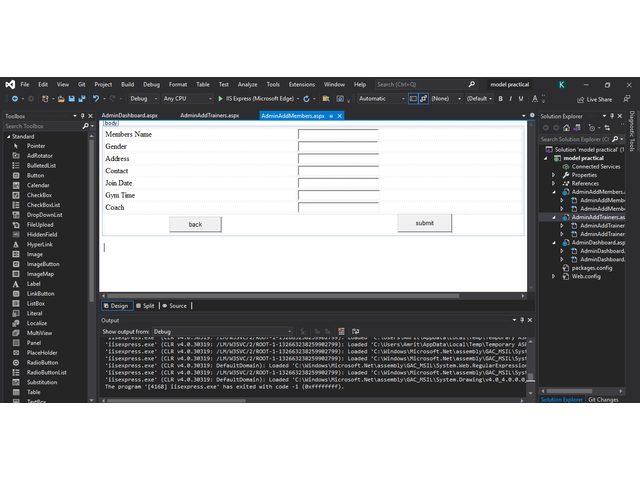The height and width of the screenshot is (480, 640).
Task: Open the Debug configuration dropdown
Action: click(142, 99)
